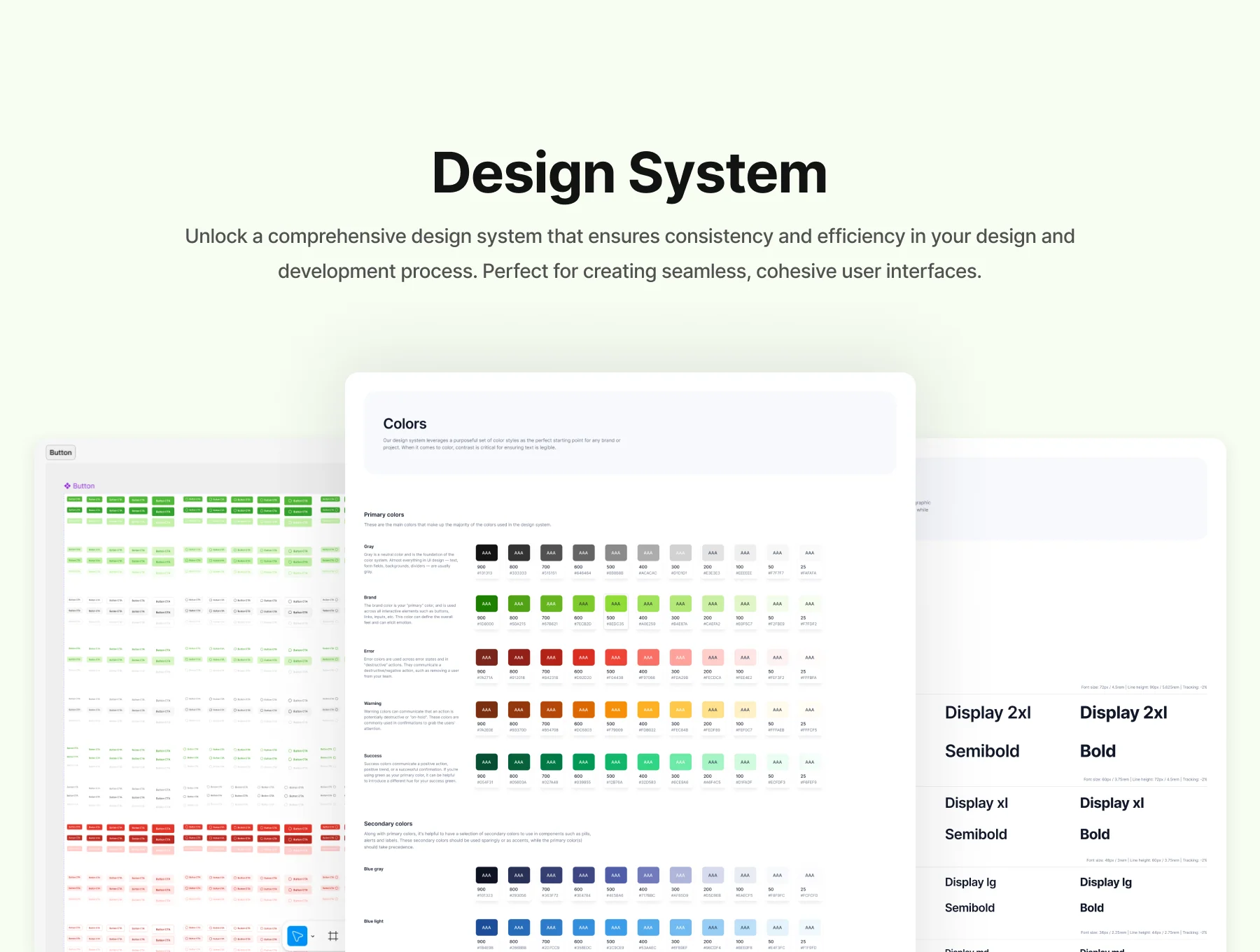The width and height of the screenshot is (1260, 952).
Task: Select the Gray row label
Action: [369, 547]
